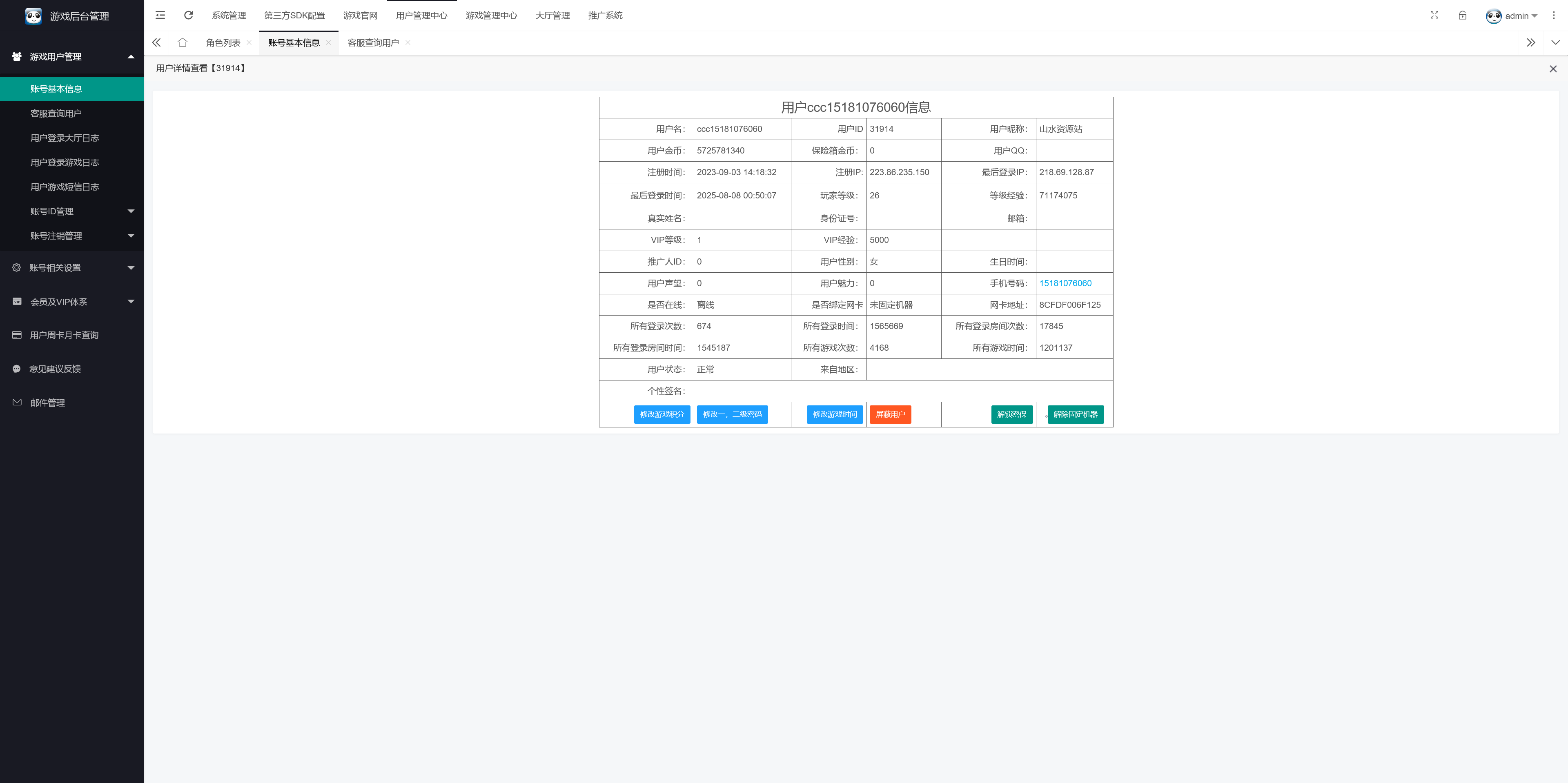Close the 客服查询用户 tab

(x=408, y=42)
